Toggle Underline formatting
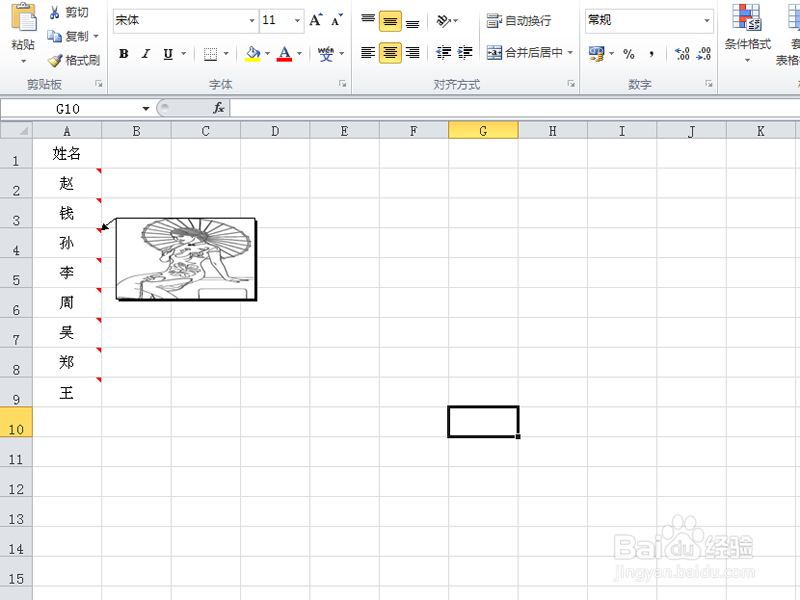The image size is (800, 600). tap(168, 53)
